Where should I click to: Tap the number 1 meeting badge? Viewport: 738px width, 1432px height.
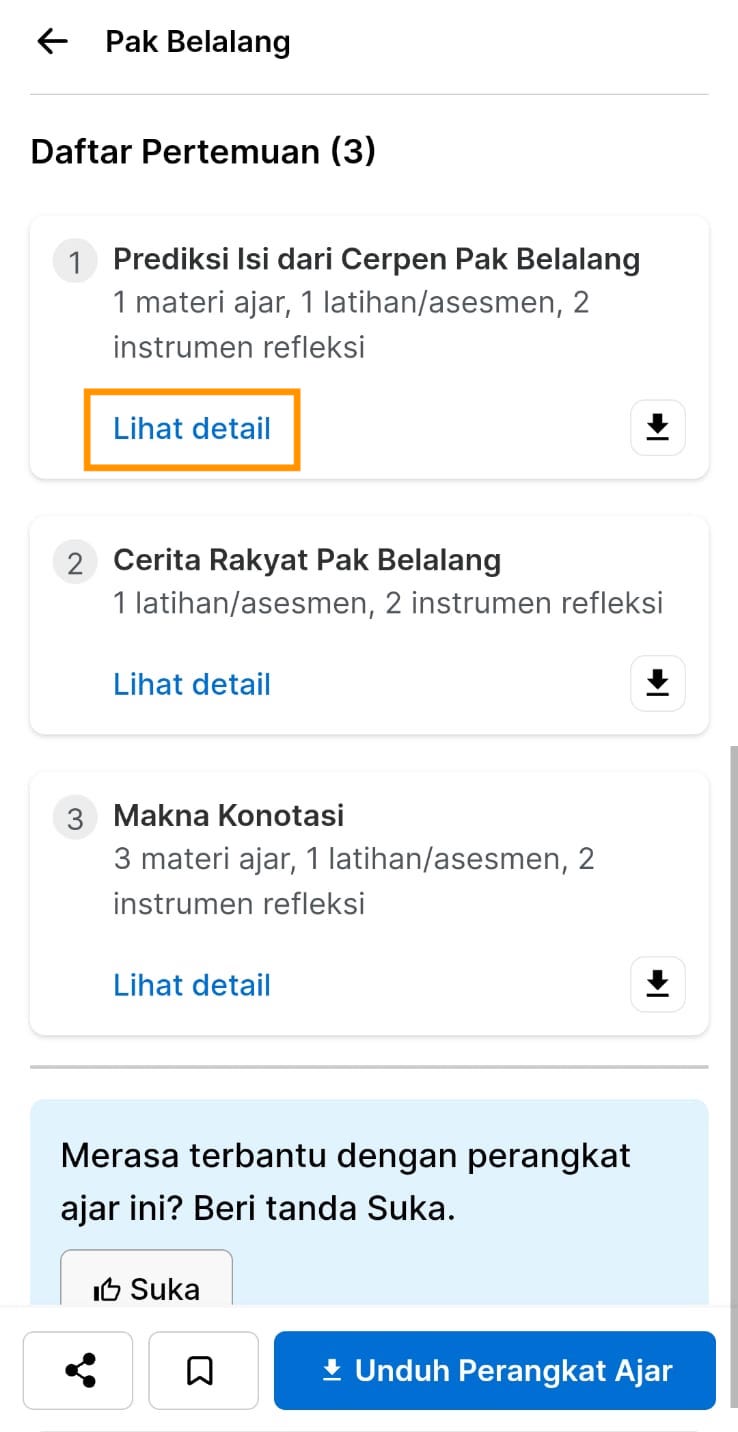pos(74,262)
